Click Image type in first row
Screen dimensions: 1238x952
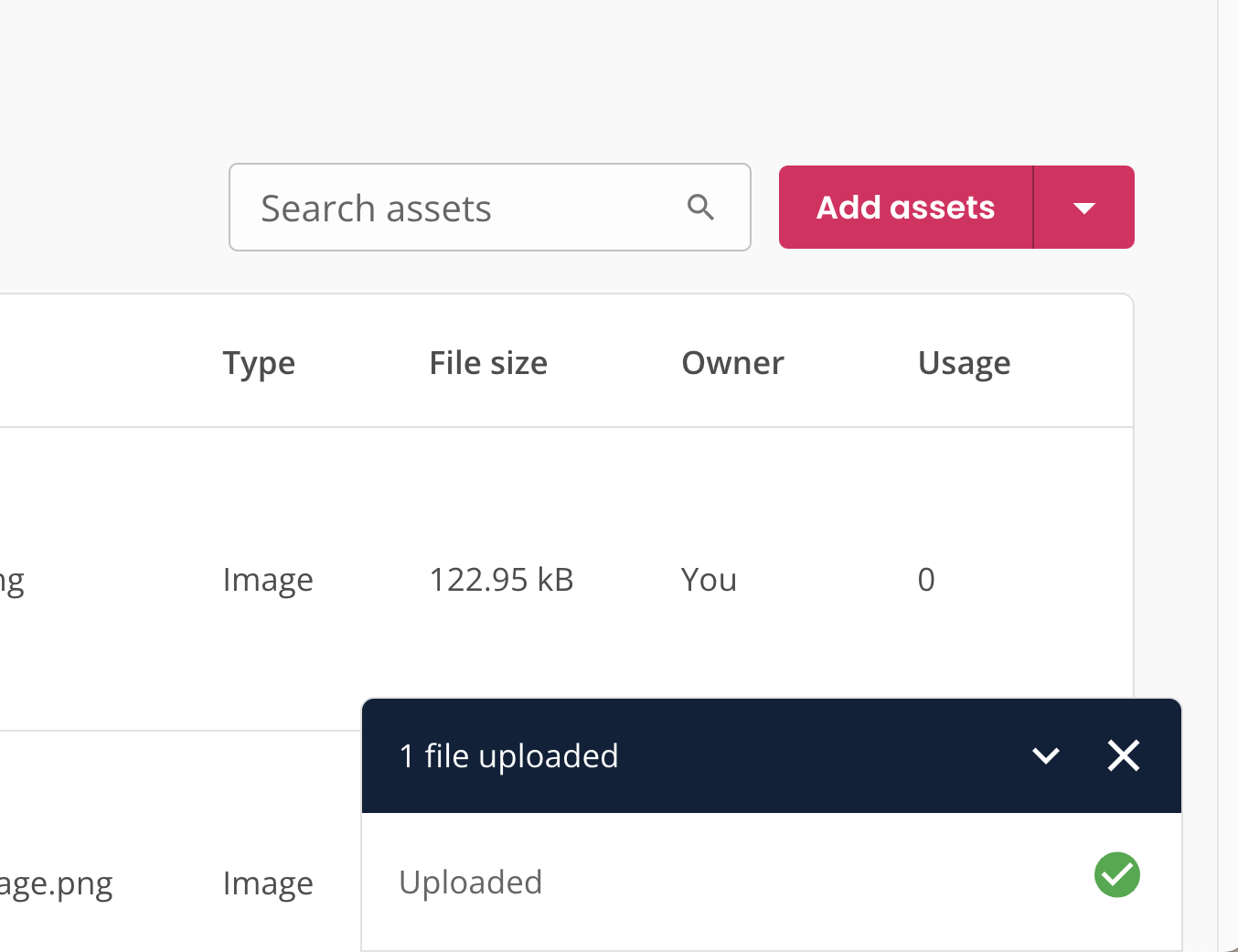click(x=268, y=581)
